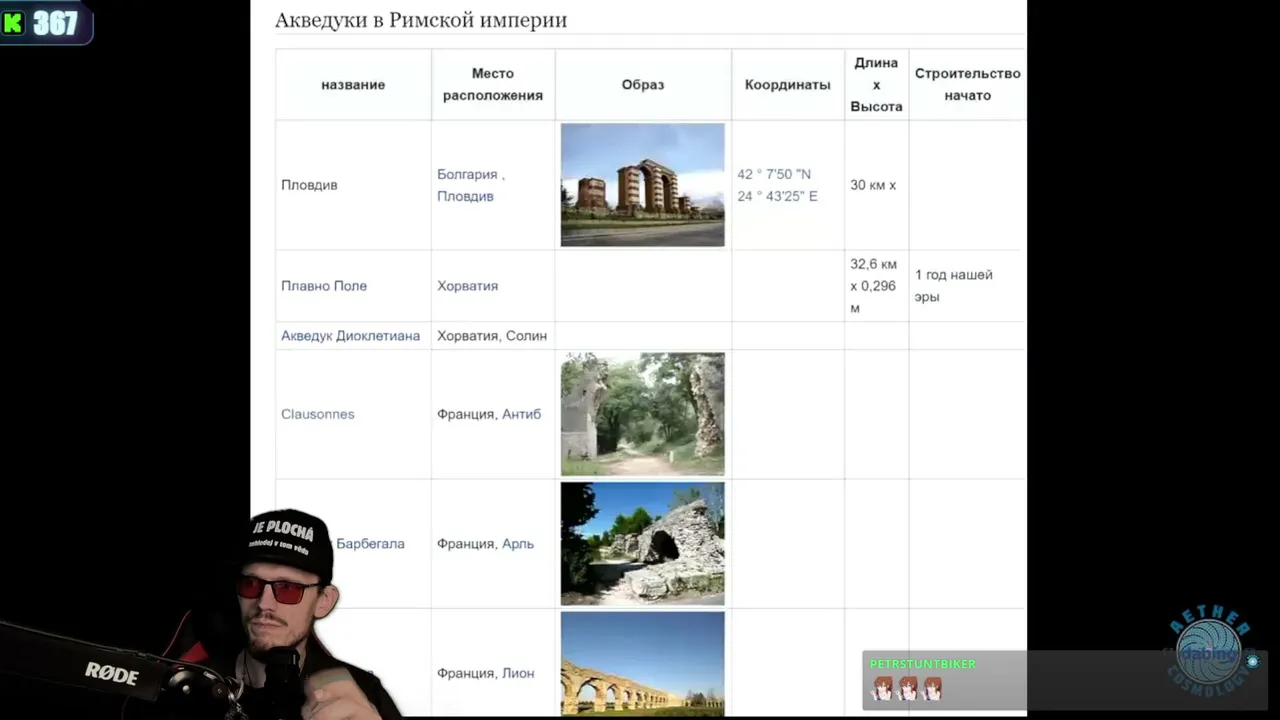Click the Место расположения column header
Image resolution: width=1280 pixels, height=720 pixels.
493,85
